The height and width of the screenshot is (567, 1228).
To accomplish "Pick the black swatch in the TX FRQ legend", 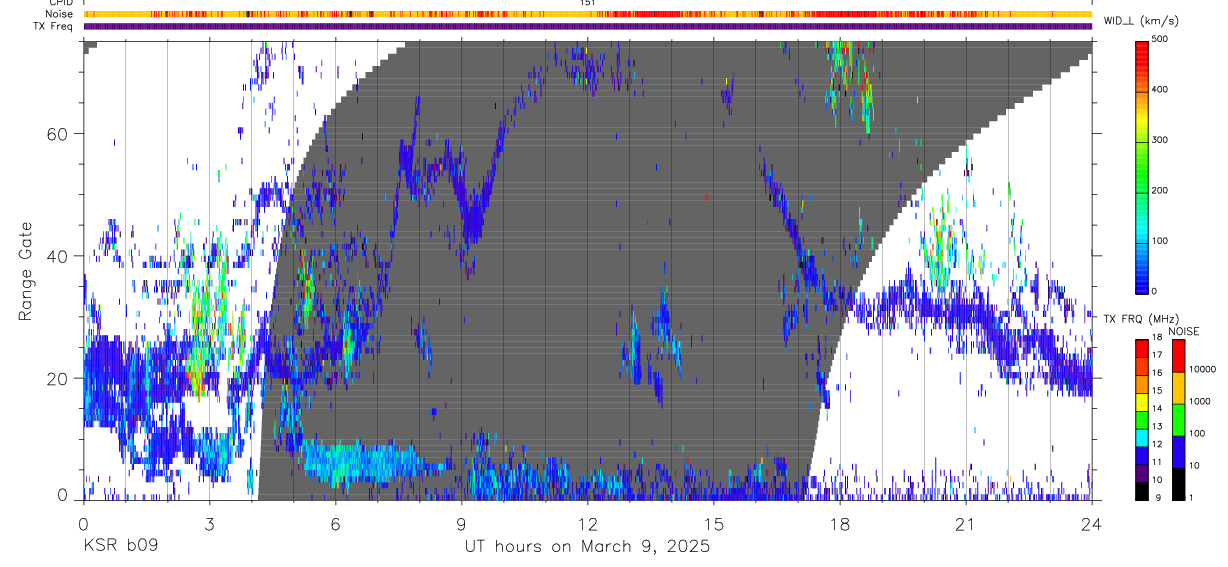I will 1141,490.
